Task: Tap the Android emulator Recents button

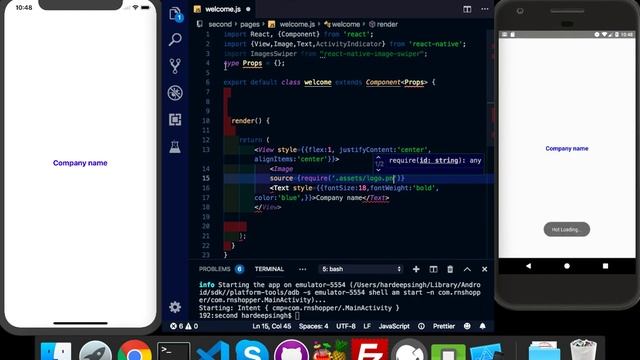Action: (x=605, y=266)
